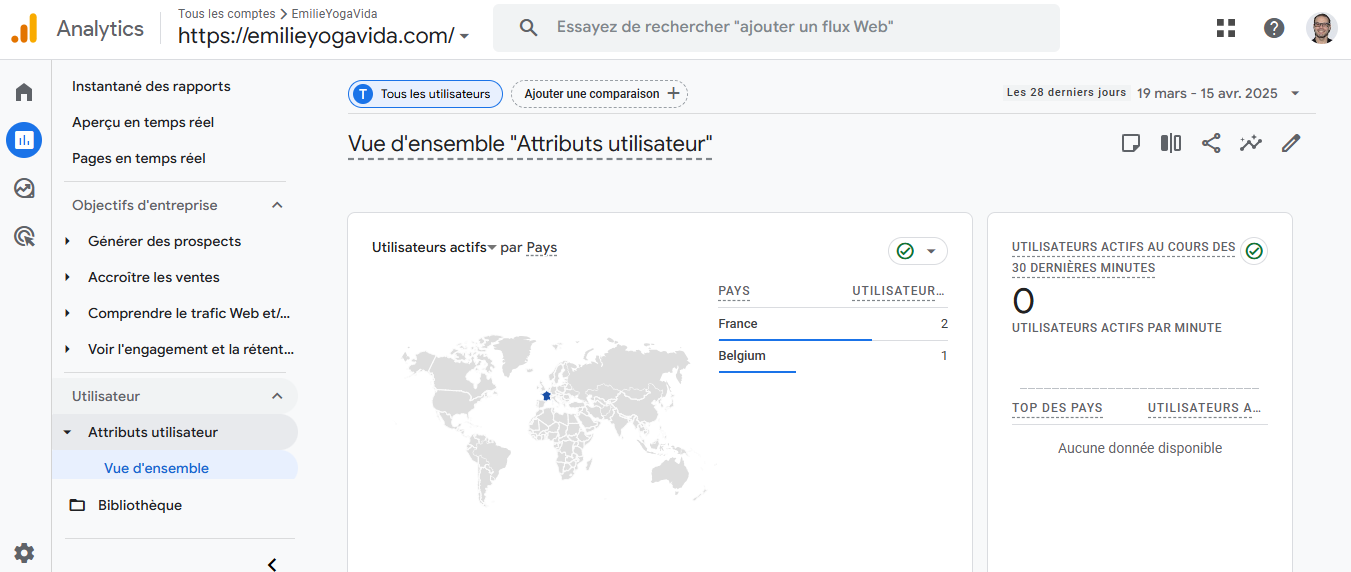Open the Insights sparkline icon
1351x572 pixels.
[1251, 143]
